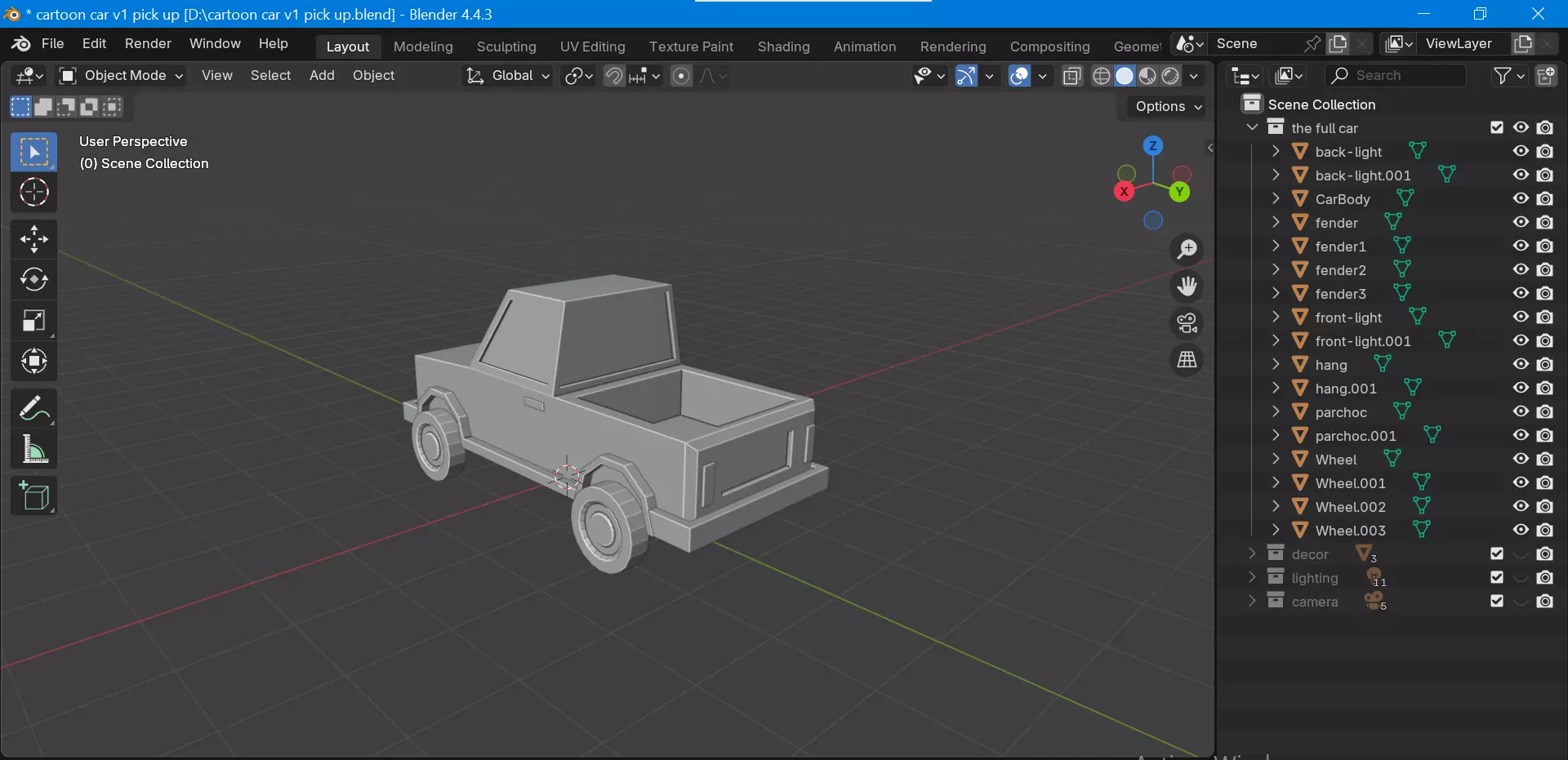
Task: Expand the decor collection
Action: [1252, 553]
